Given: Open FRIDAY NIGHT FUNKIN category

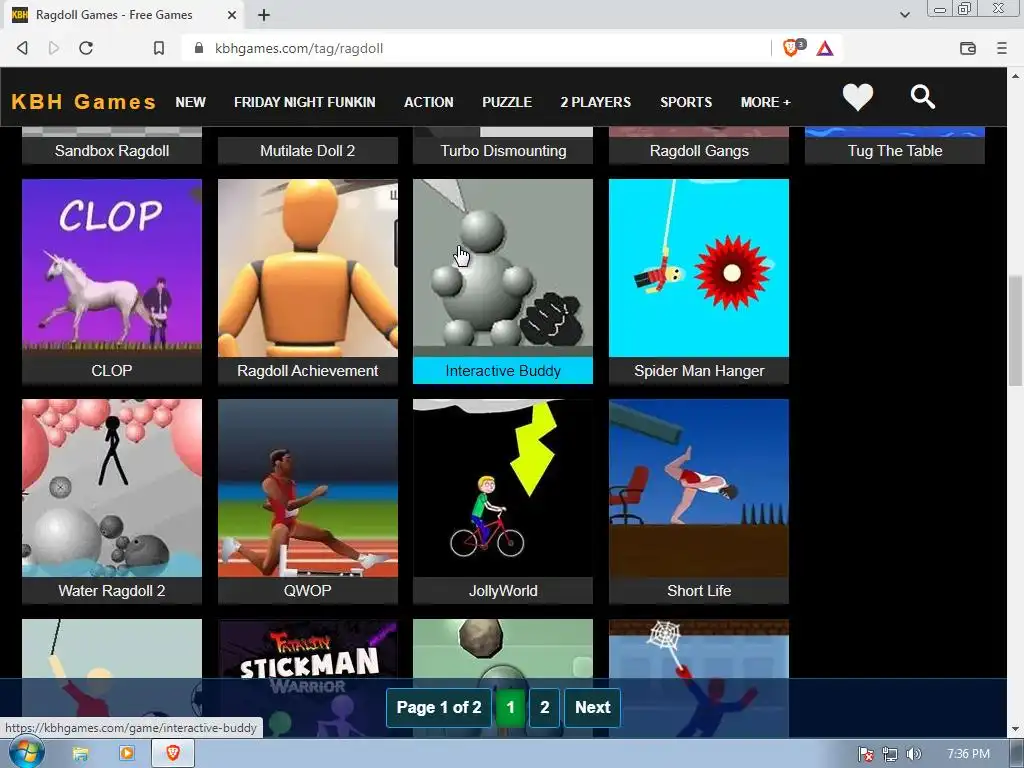Looking at the screenshot, I should pos(304,102).
